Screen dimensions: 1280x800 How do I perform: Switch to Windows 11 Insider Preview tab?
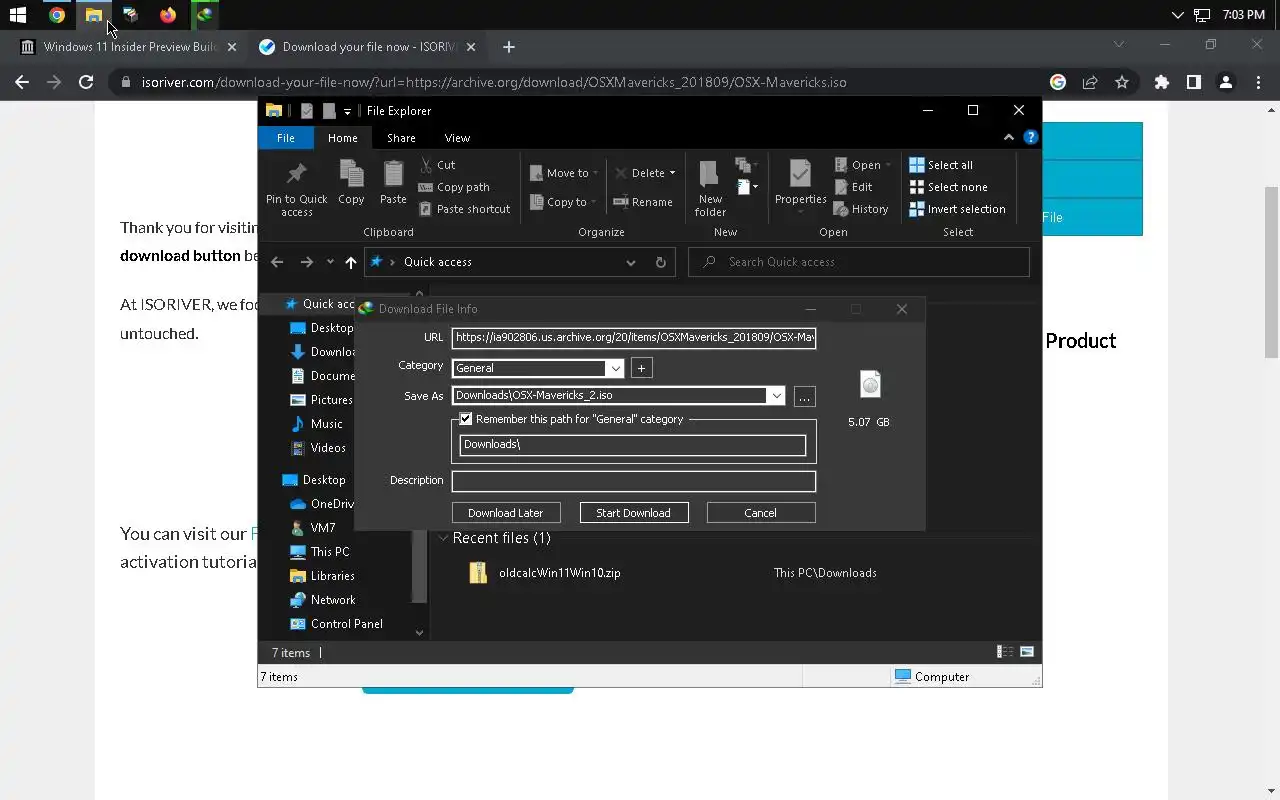(x=130, y=47)
